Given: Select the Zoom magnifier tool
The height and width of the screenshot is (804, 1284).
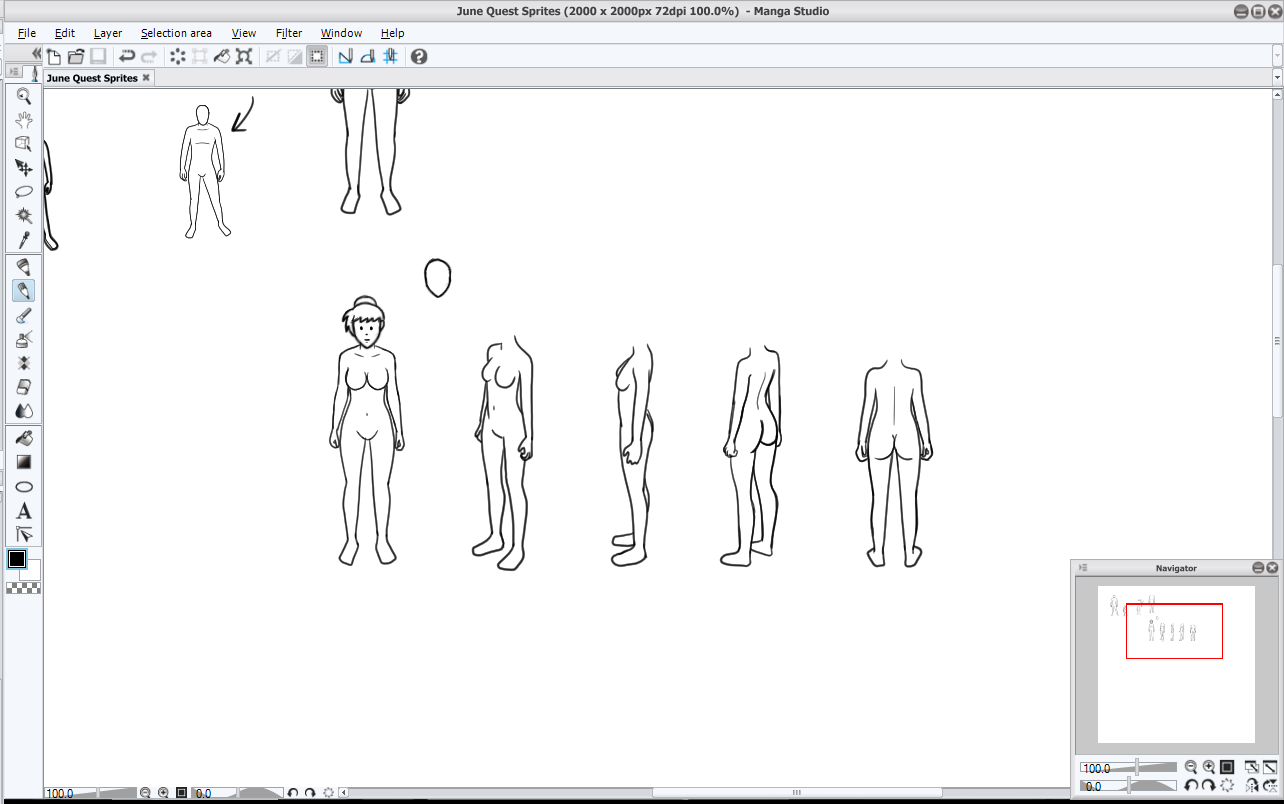Looking at the screenshot, I should (x=24, y=96).
